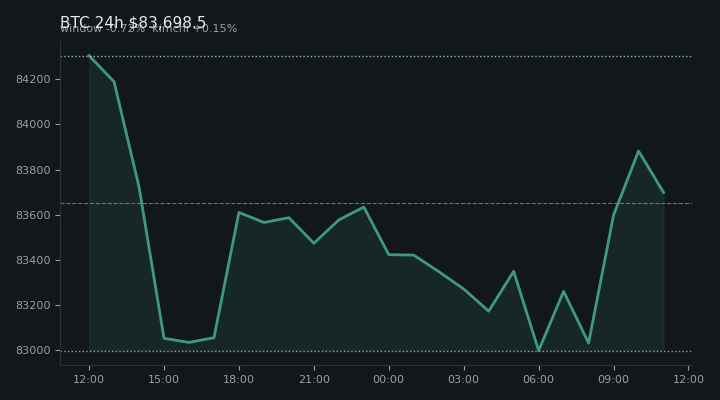
Task: Click the 09:00 x-axis label
Action: 613,379
